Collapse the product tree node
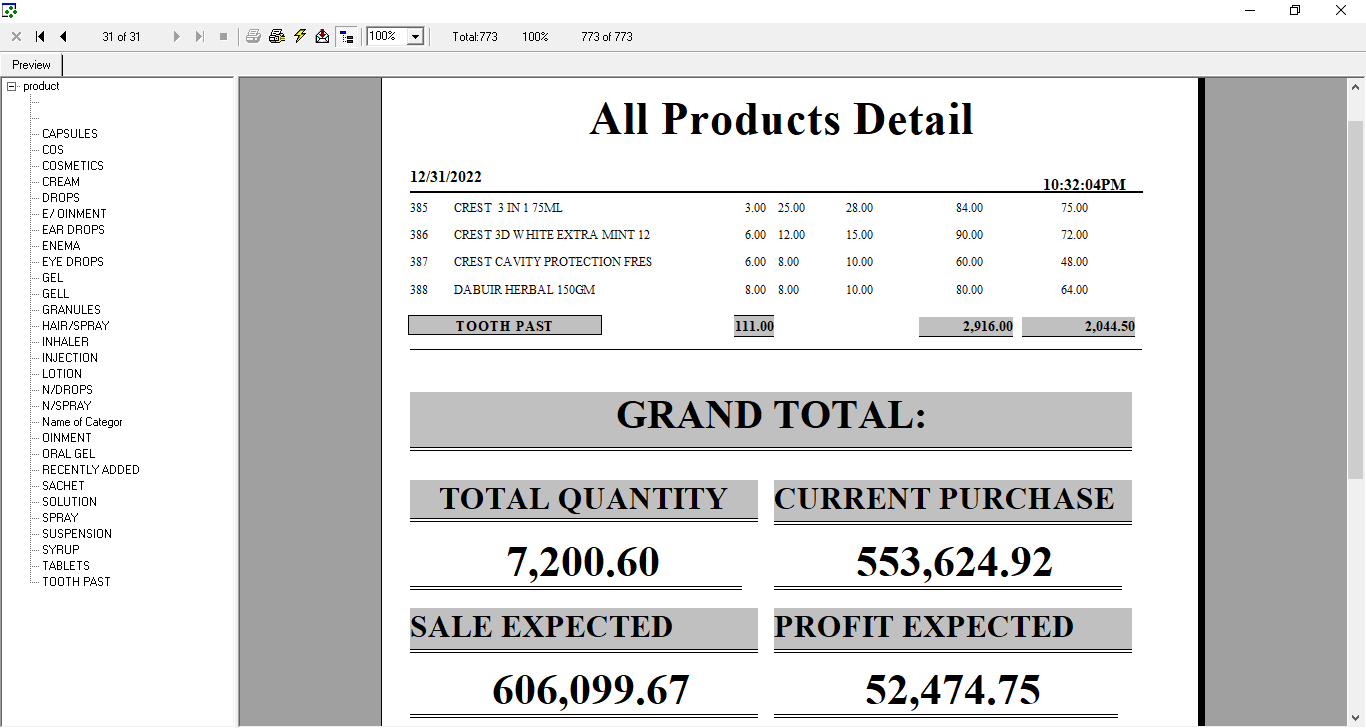1366x728 pixels. (12, 86)
